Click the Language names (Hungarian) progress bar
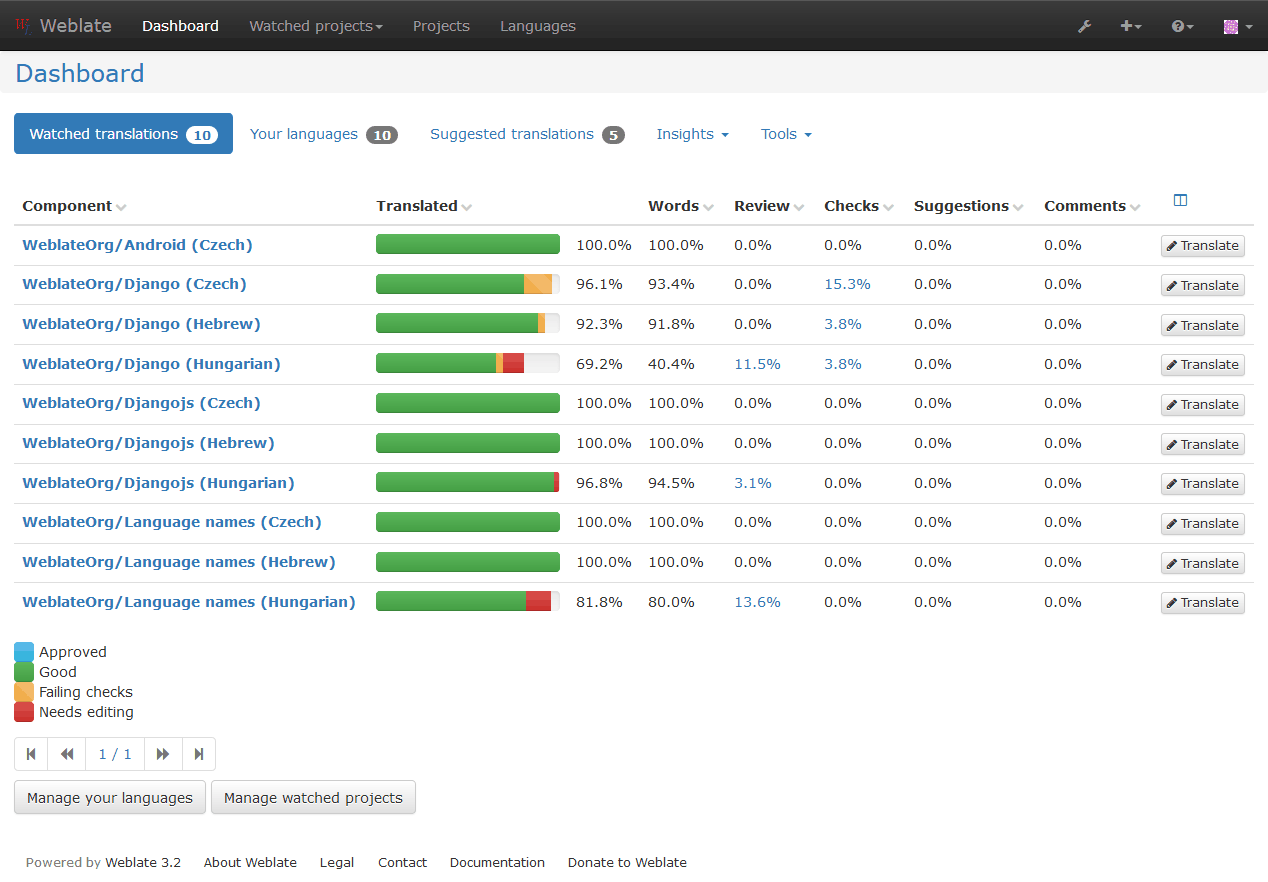Image resolution: width=1268 pixels, height=882 pixels. [x=468, y=601]
